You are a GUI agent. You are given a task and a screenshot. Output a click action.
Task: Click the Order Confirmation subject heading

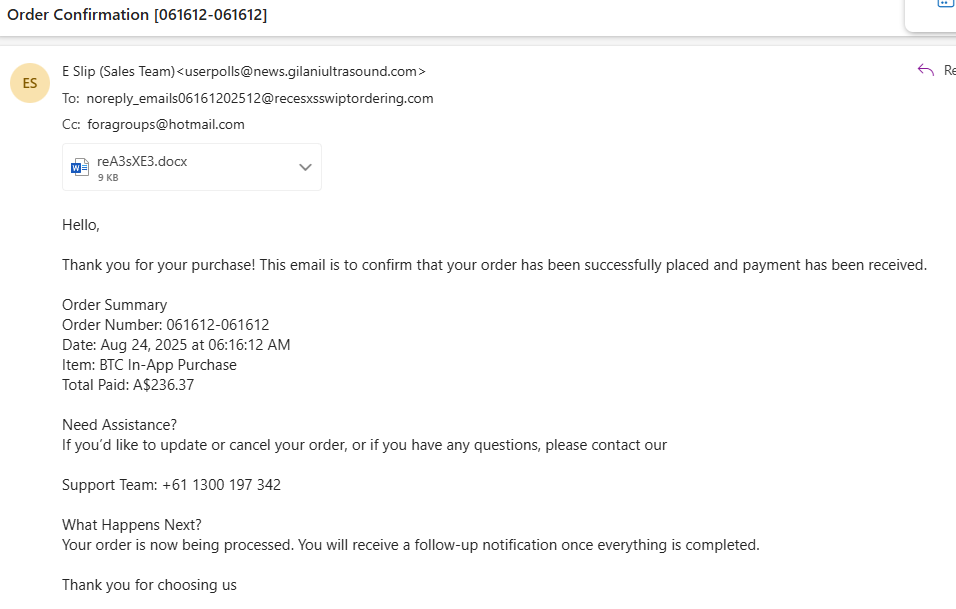click(x=137, y=15)
